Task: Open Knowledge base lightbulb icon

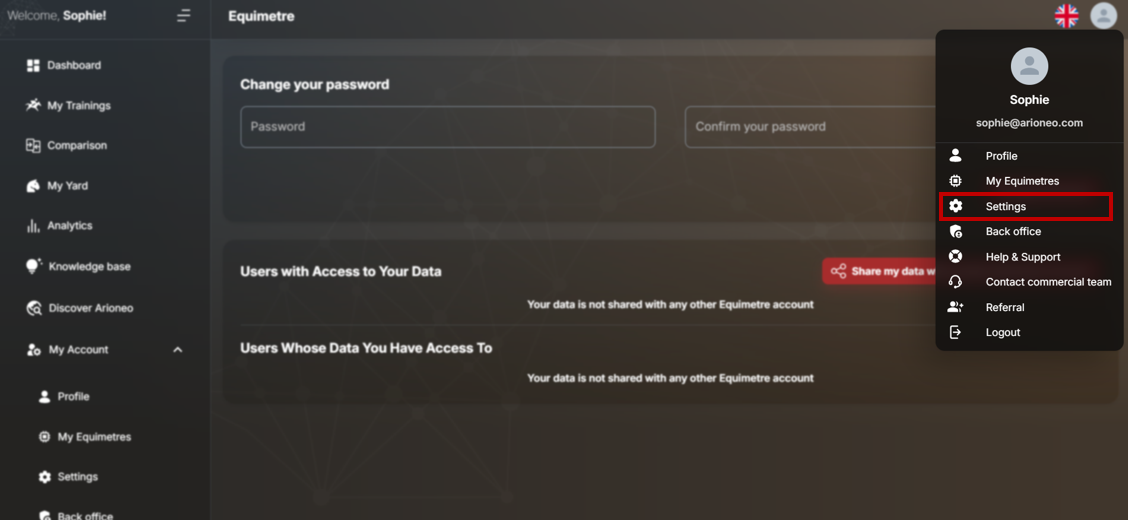Action: (34, 266)
